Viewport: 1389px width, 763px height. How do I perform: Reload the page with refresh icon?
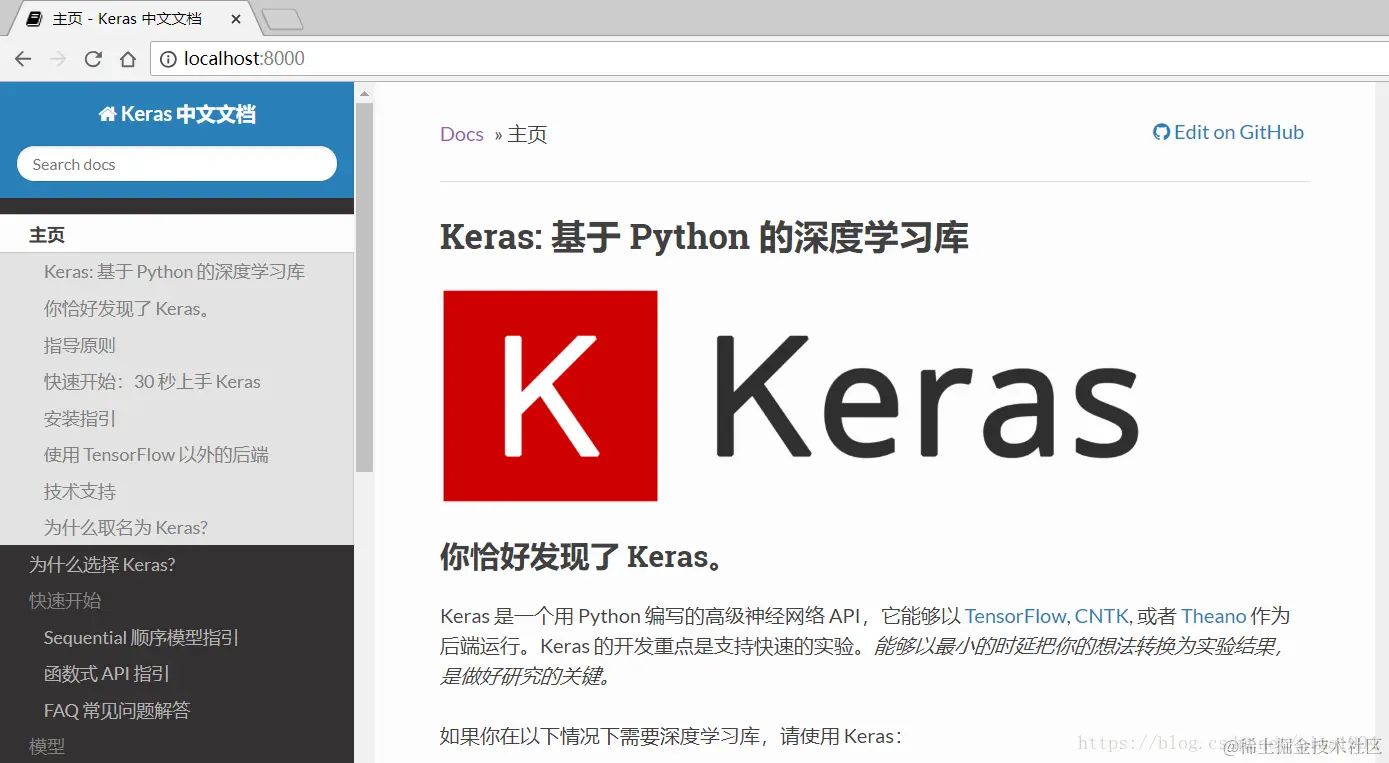(93, 59)
